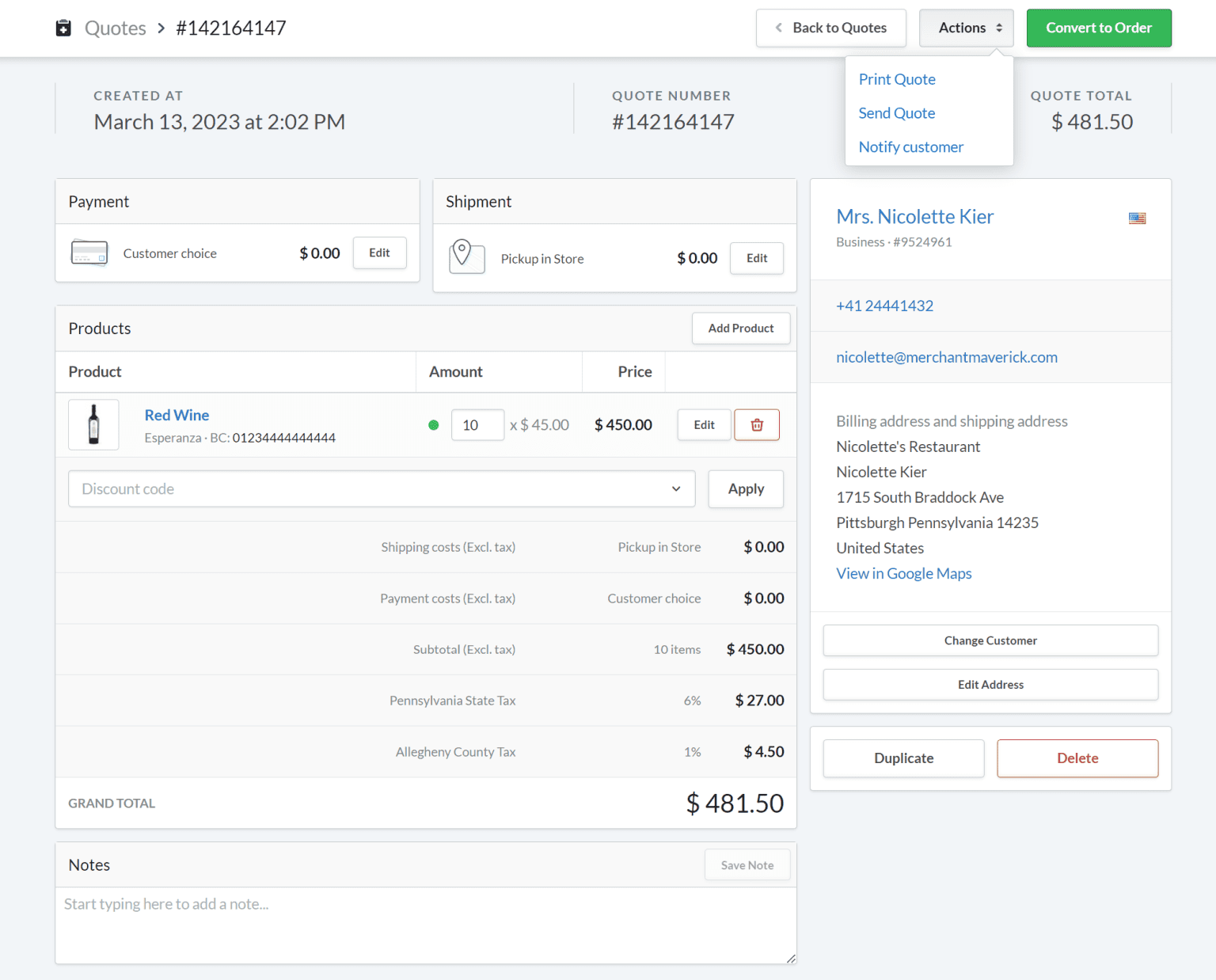Apply the discount code
This screenshot has width=1216, height=980.
coord(745,488)
